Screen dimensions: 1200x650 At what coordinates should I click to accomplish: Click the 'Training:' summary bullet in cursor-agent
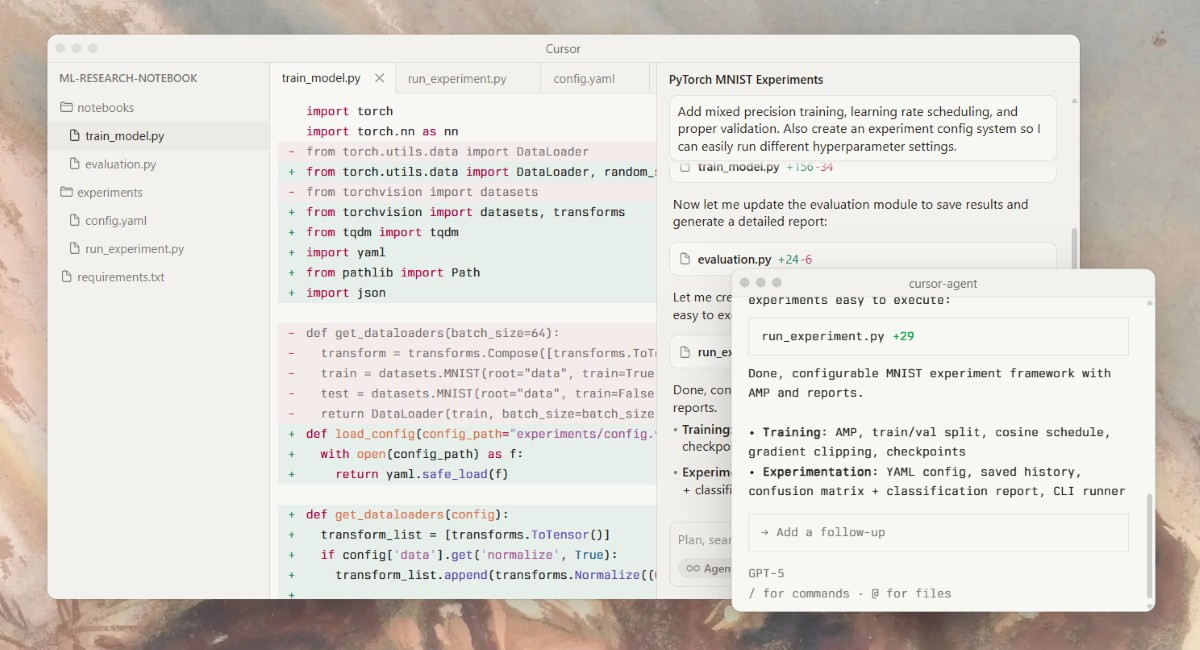click(930, 442)
